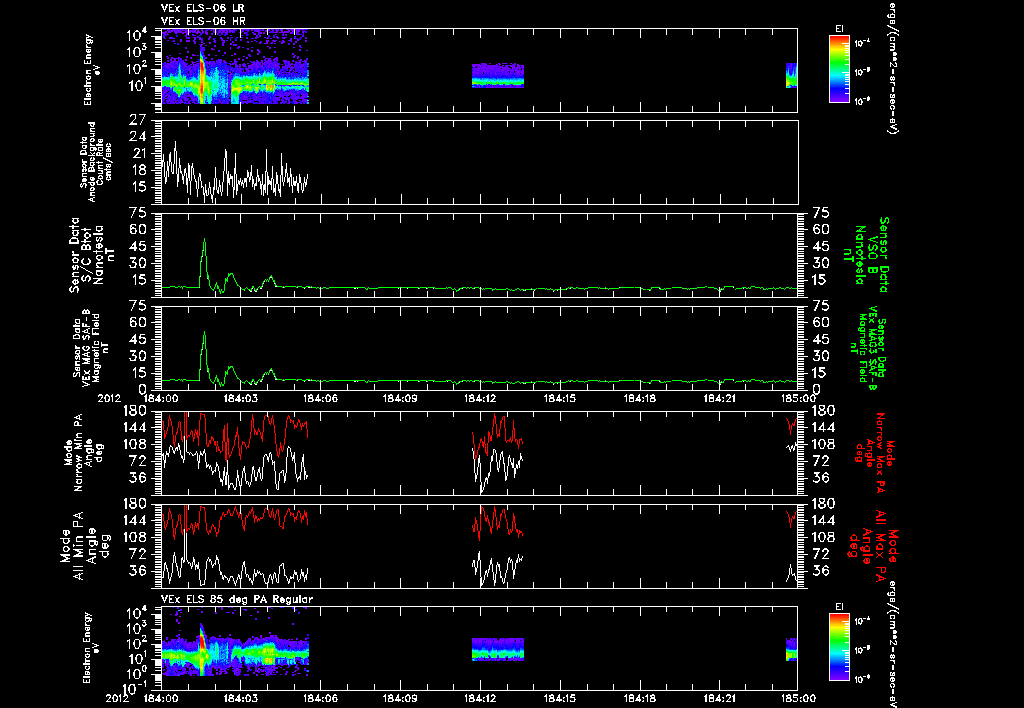Click the white 'VEx MAG SAF-B Magnetic Field' label
The width and height of the screenshot is (1024, 708).
(91, 348)
